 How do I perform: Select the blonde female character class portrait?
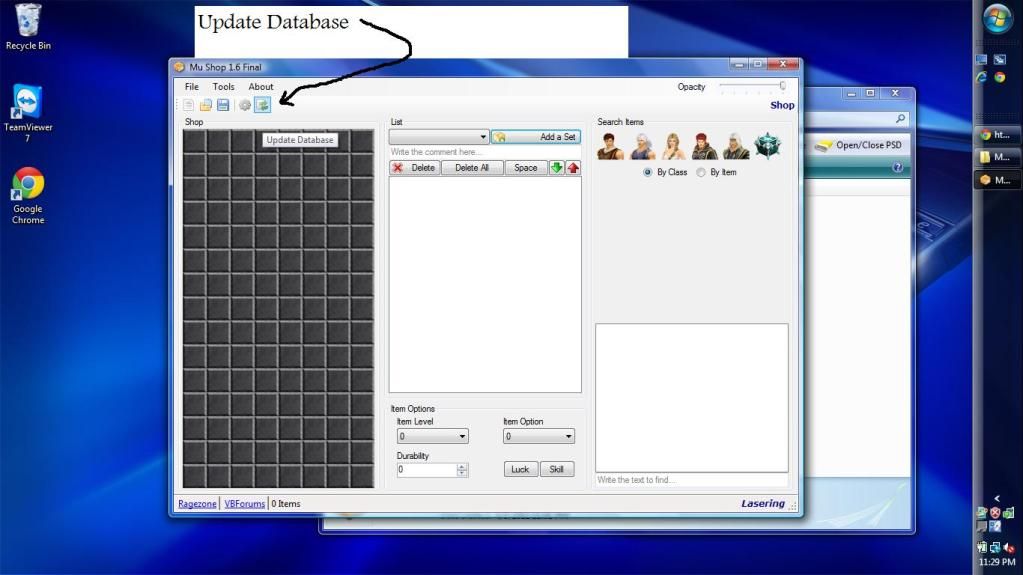click(674, 146)
